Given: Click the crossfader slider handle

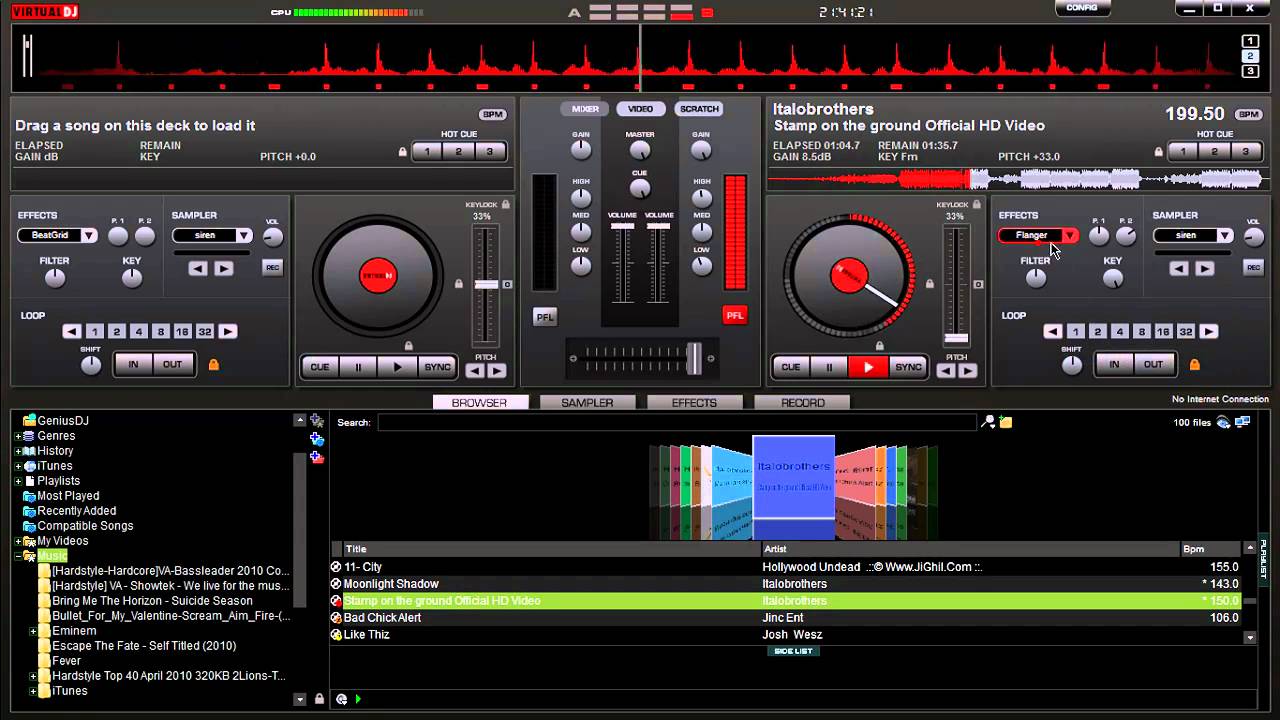Looking at the screenshot, I should pos(693,358).
